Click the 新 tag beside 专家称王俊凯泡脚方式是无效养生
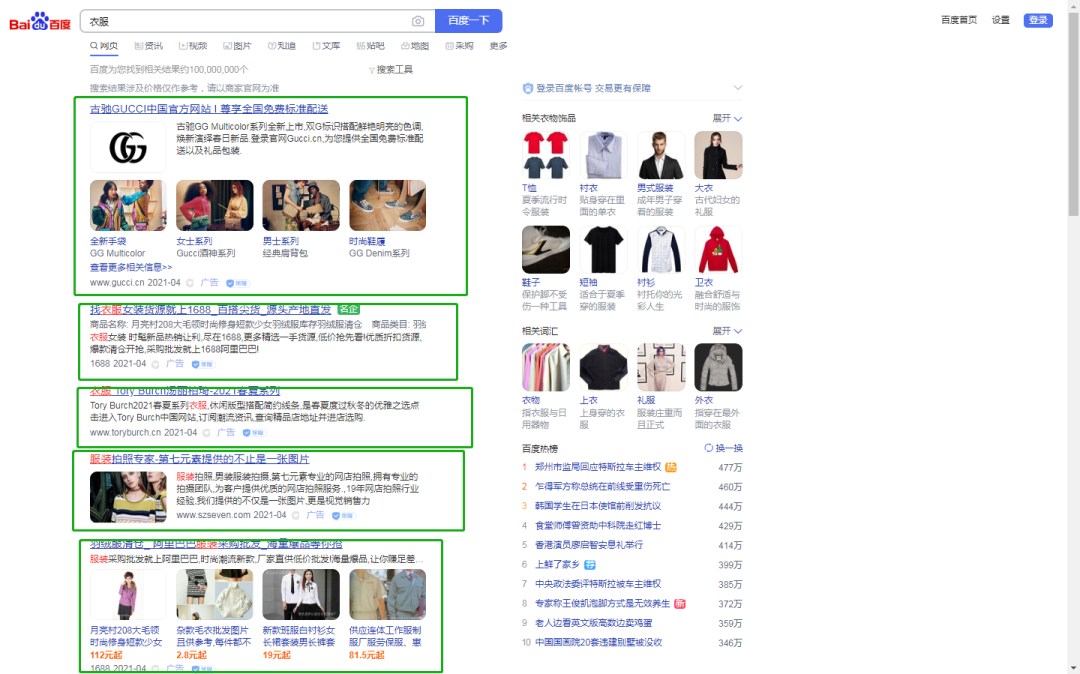This screenshot has height=674, width=1080. coord(680,604)
